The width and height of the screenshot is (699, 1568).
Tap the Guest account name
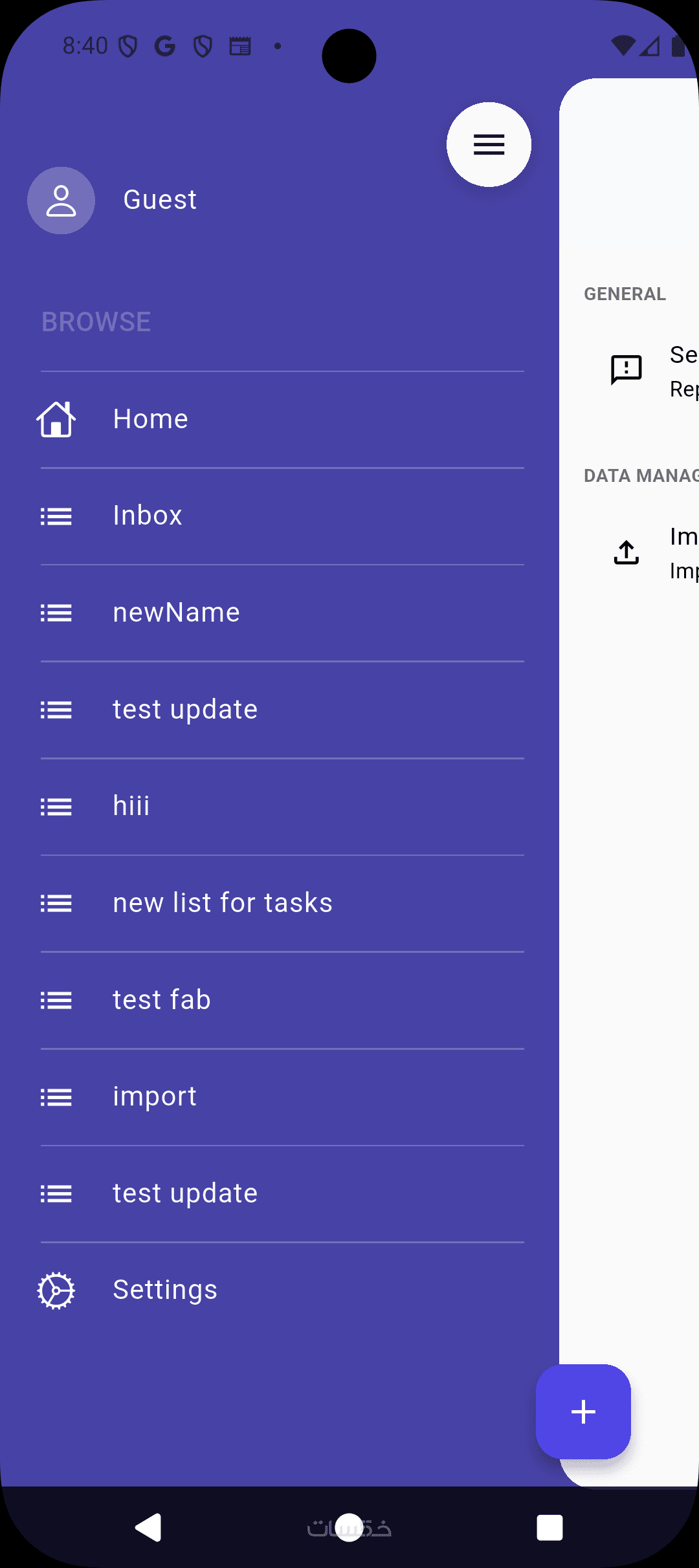coord(160,200)
